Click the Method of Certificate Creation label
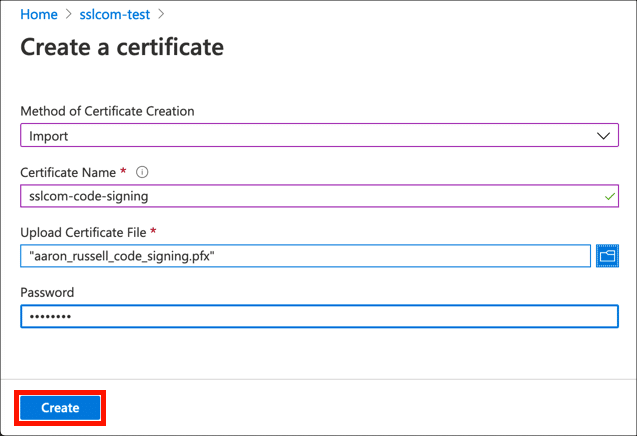The image size is (637, 436). 107,111
